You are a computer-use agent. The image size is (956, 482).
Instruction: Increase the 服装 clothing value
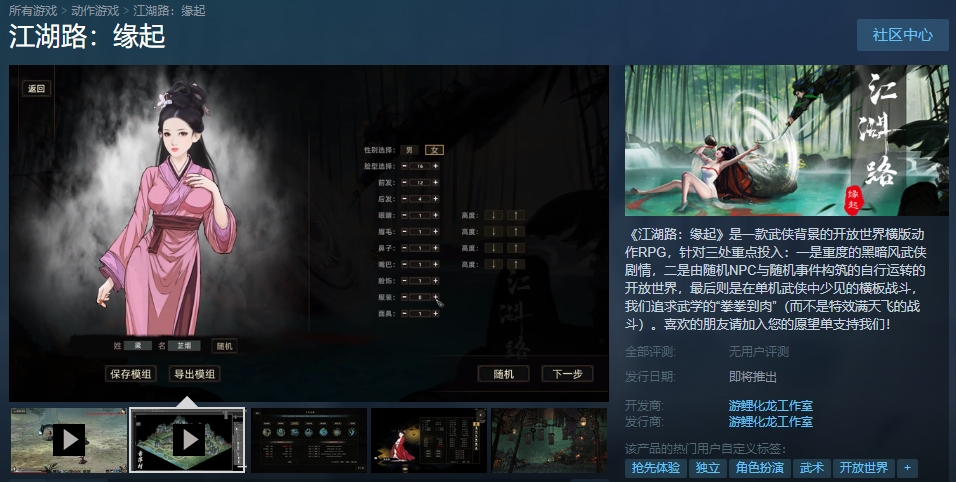(x=435, y=297)
